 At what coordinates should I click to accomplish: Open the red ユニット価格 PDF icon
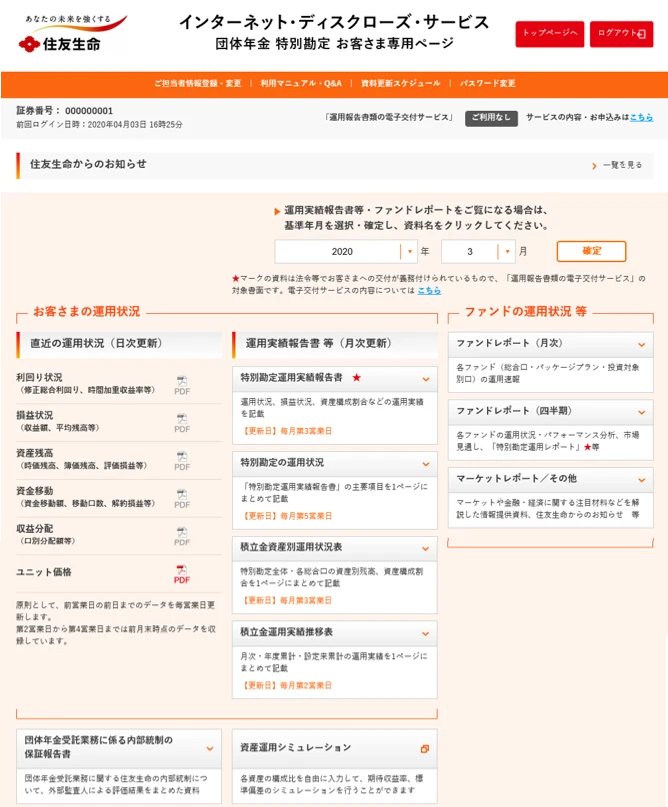coord(182,574)
